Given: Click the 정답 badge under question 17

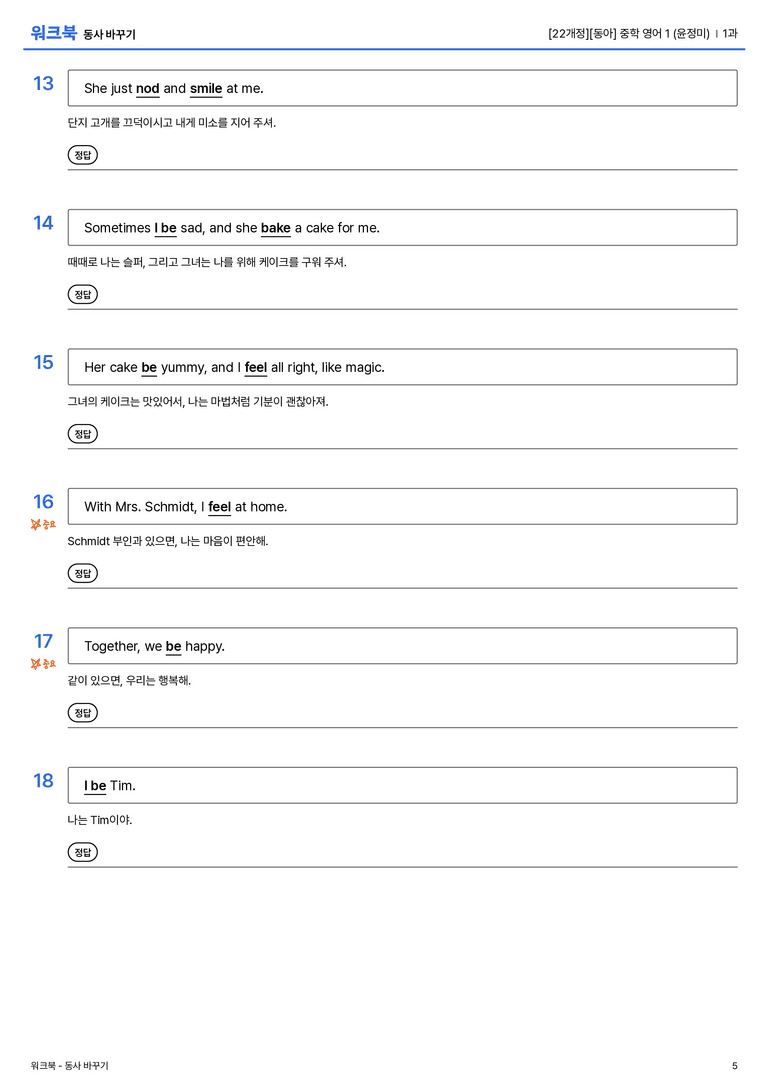Looking at the screenshot, I should [x=82, y=713].
